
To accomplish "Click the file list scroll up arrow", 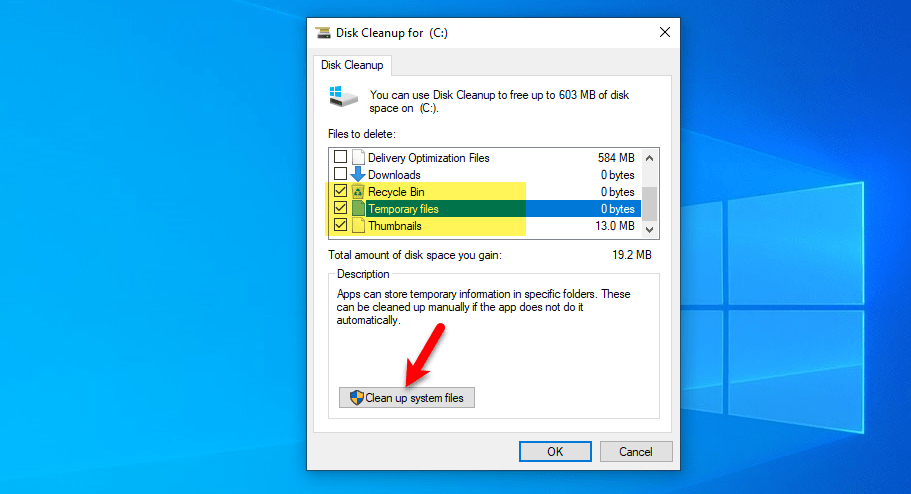I will (650, 157).
